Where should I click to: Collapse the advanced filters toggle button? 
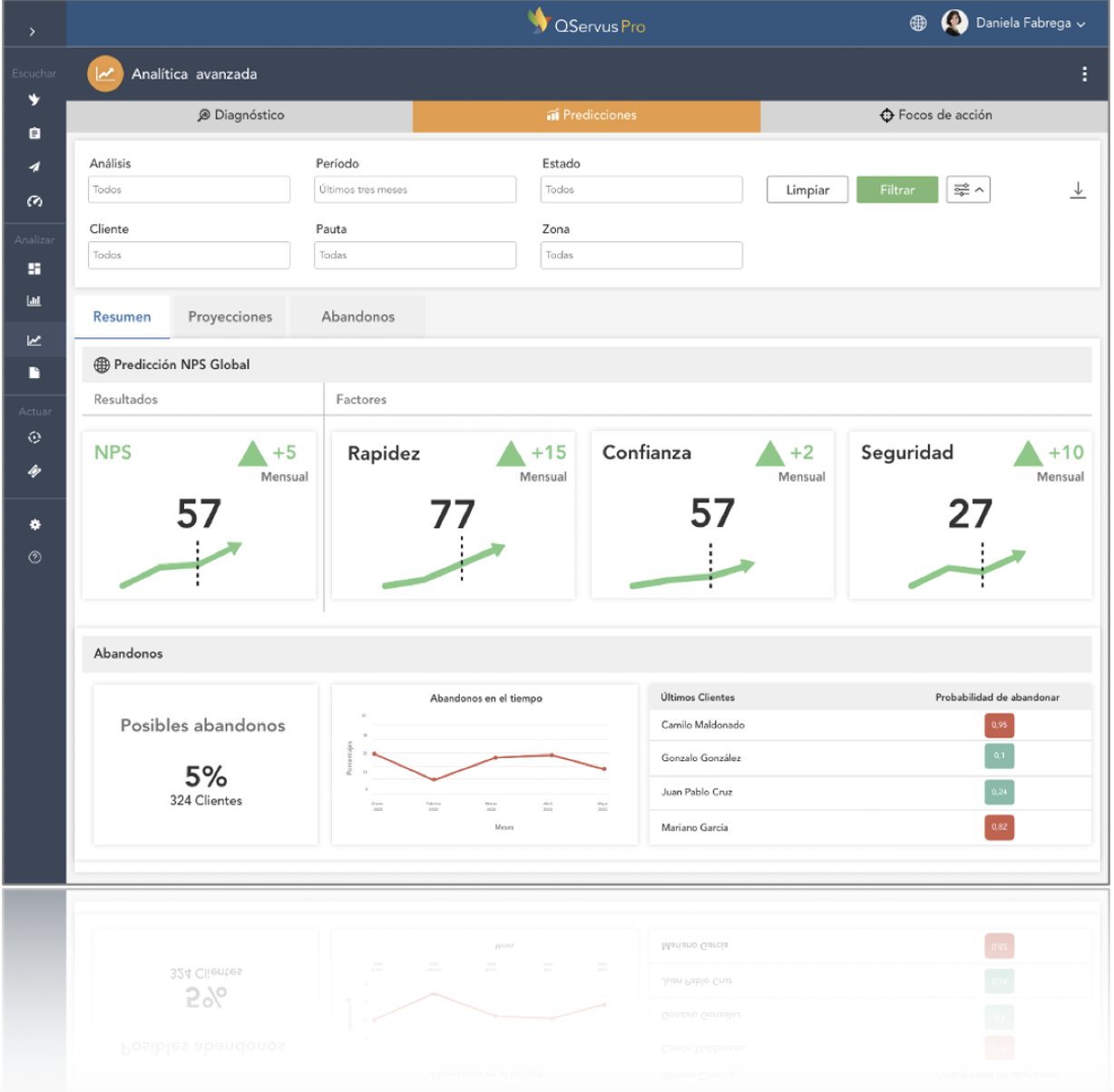[x=968, y=190]
